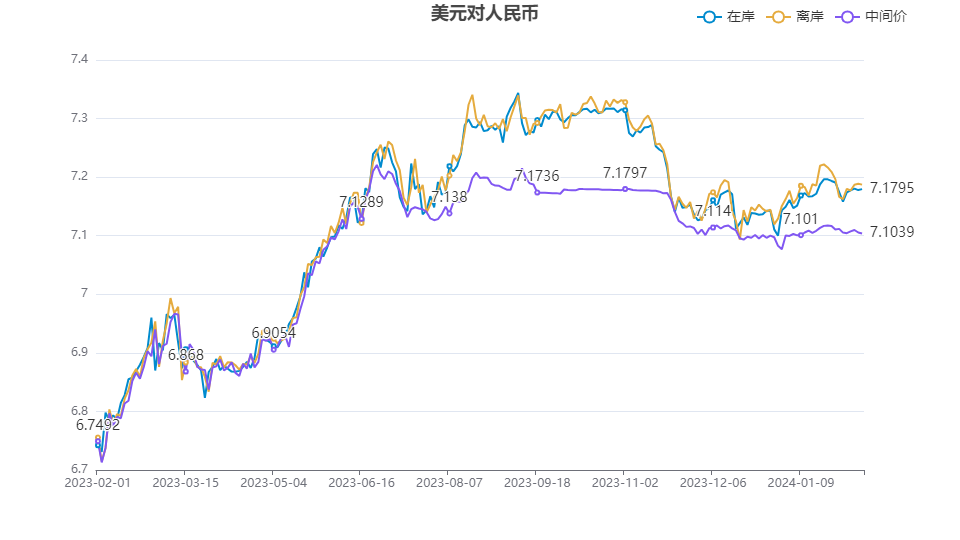Screen dimensions: 960x540
Task: Select the 7.101 data label
Action: pyautogui.click(x=800, y=219)
